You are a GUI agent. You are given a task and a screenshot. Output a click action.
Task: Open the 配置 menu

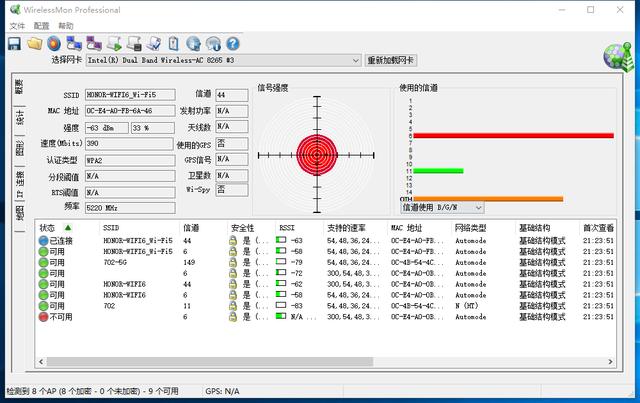click(x=41, y=26)
